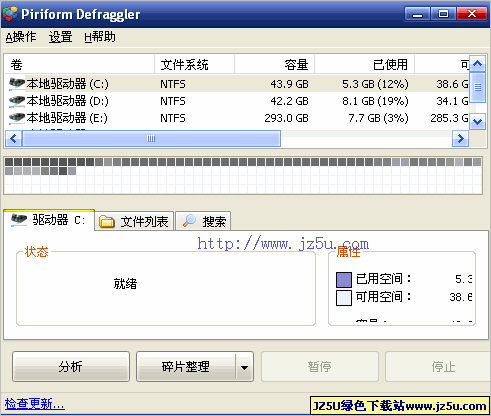
Task: Click the drive list scroll down arrow
Action: 477,122
